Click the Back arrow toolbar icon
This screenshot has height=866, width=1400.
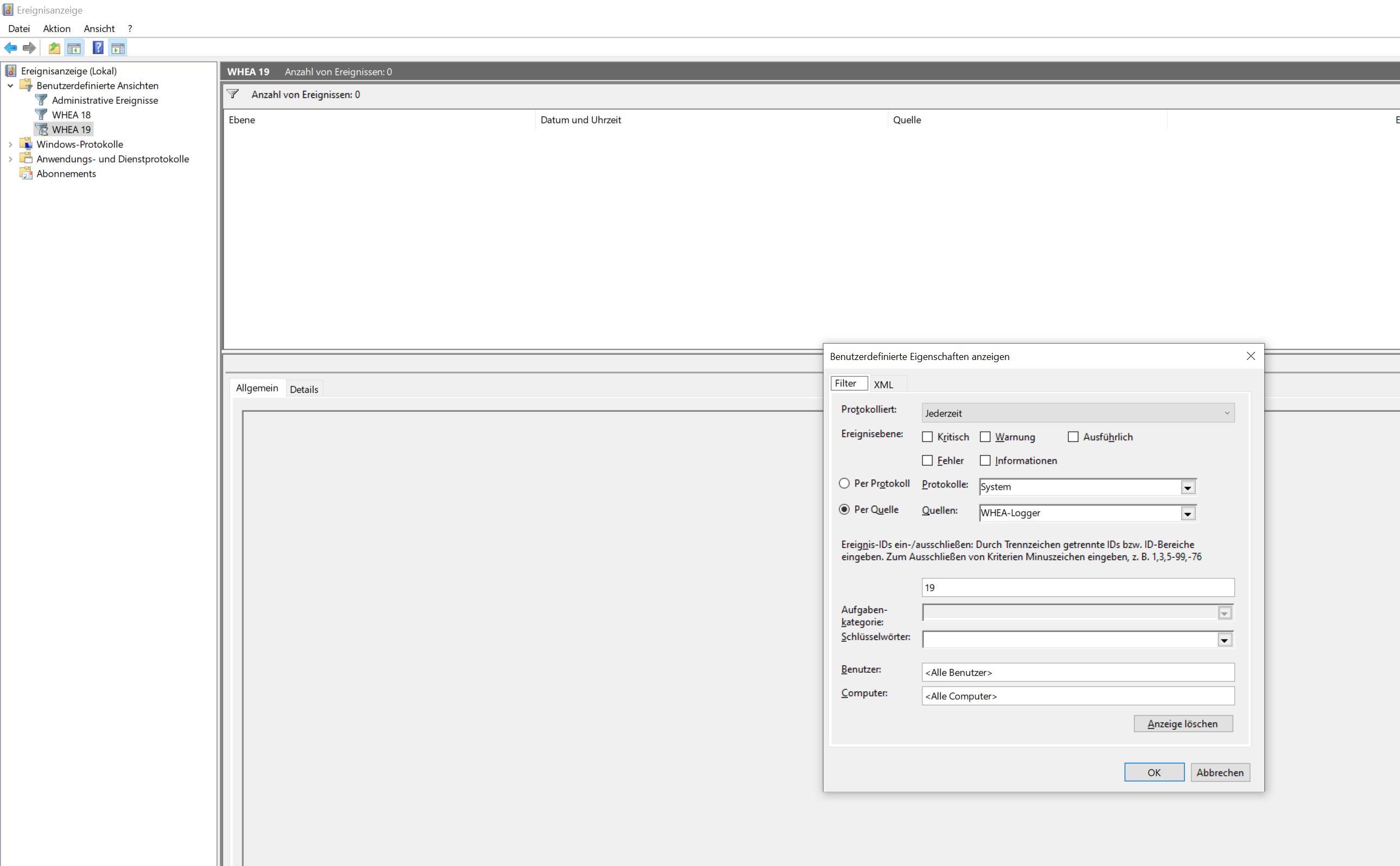(x=10, y=48)
